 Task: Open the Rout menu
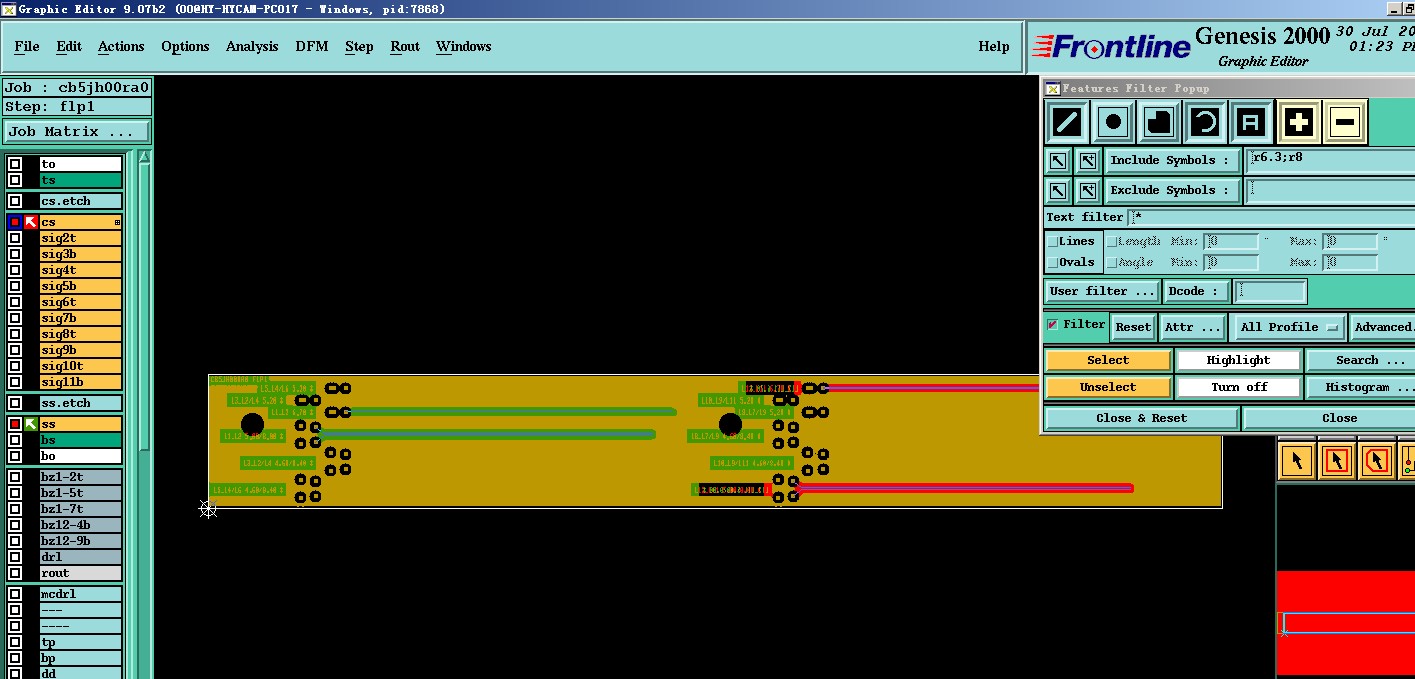tap(405, 46)
